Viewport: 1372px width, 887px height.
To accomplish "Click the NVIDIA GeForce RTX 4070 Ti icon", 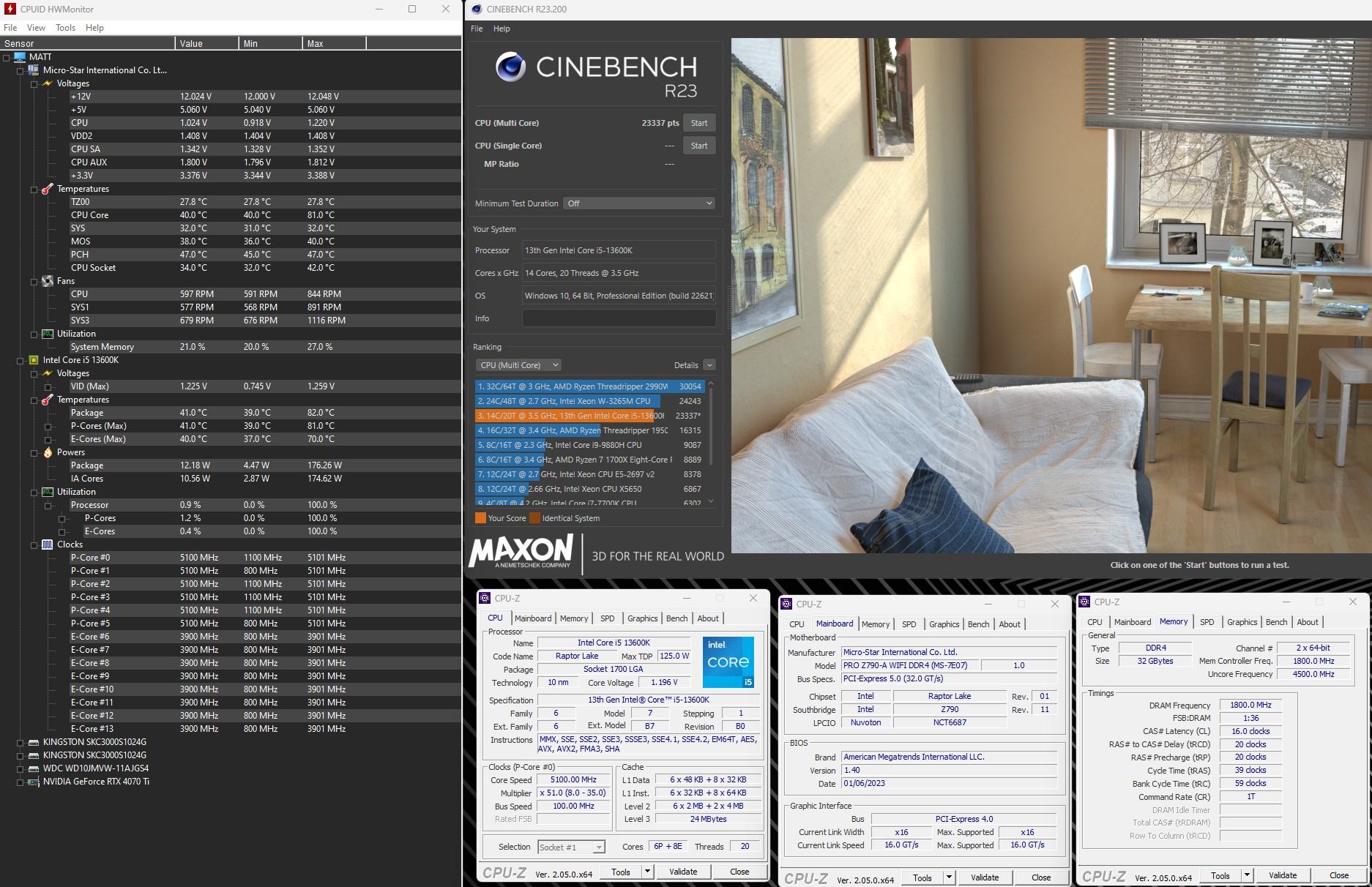I will tap(33, 782).
